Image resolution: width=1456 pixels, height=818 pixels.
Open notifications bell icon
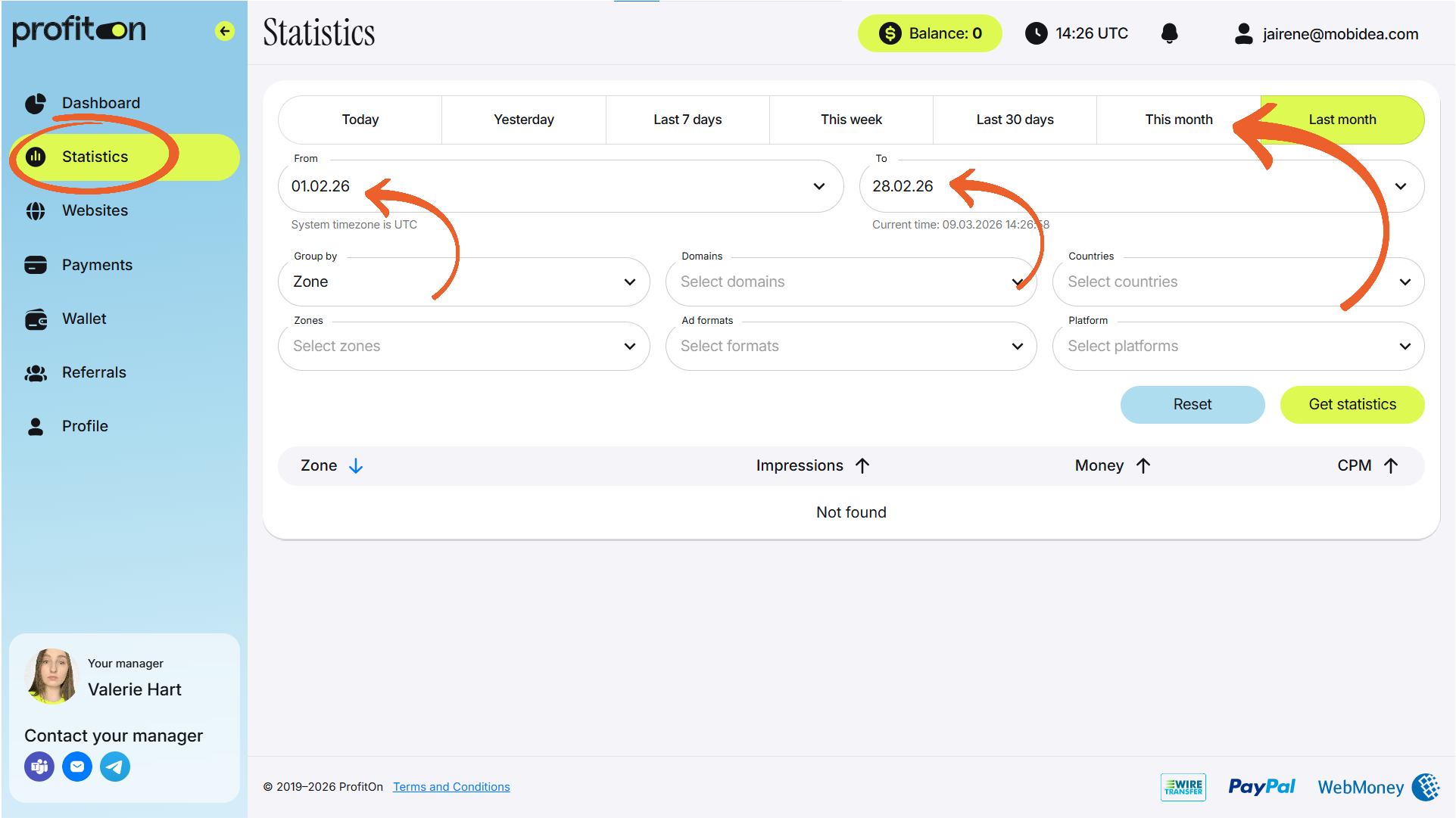[1169, 33]
